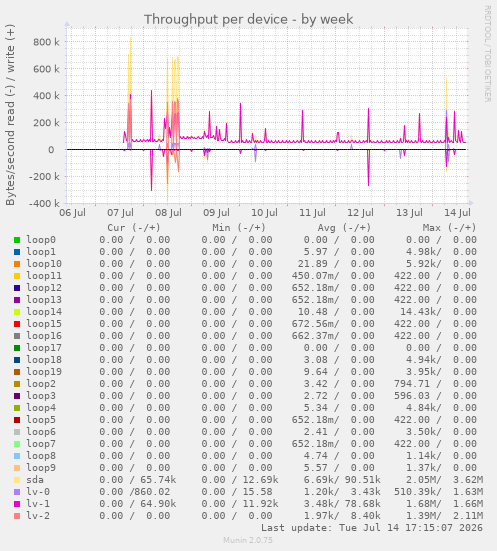Click the 600 k y-axis label
The width and height of the screenshot is (497, 551).
point(46,69)
